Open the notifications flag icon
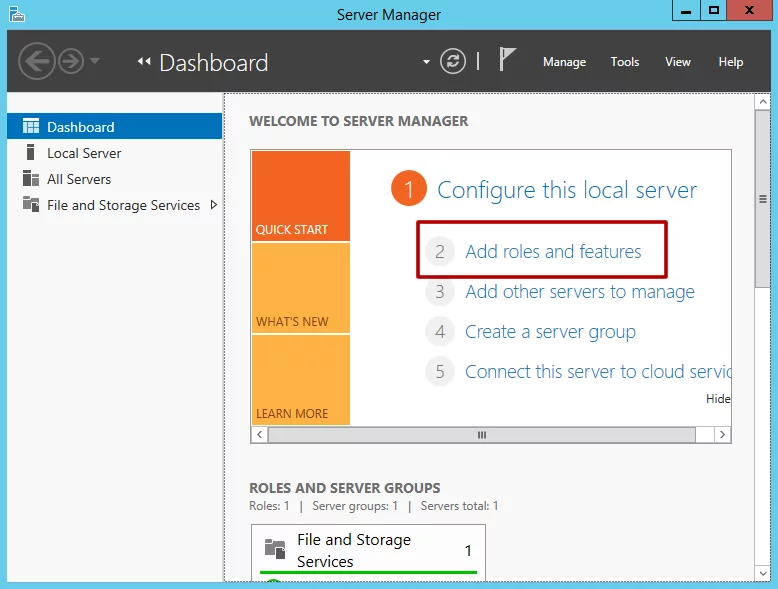This screenshot has width=778, height=589. (x=507, y=61)
